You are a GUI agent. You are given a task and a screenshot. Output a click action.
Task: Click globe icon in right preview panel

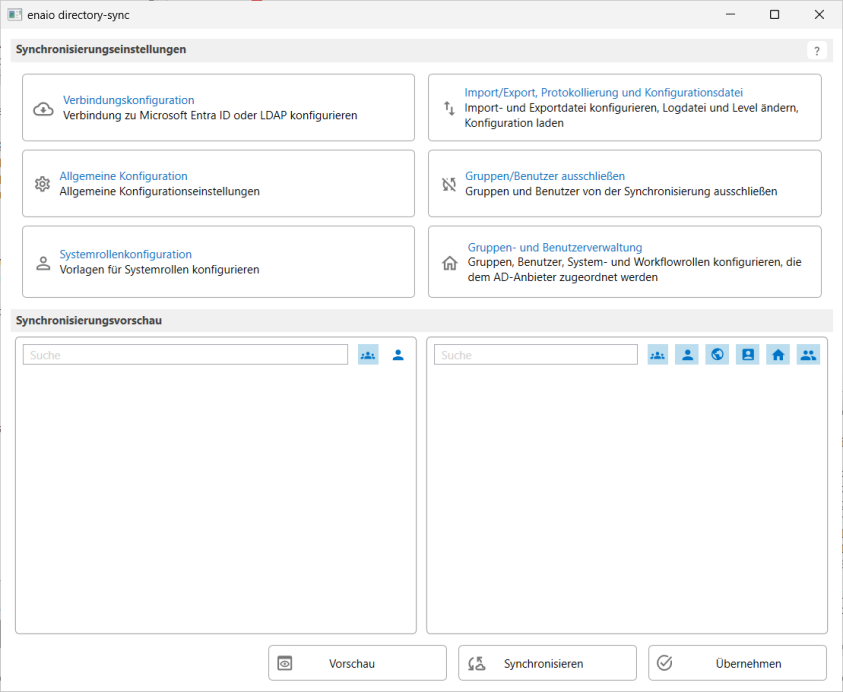click(x=717, y=355)
